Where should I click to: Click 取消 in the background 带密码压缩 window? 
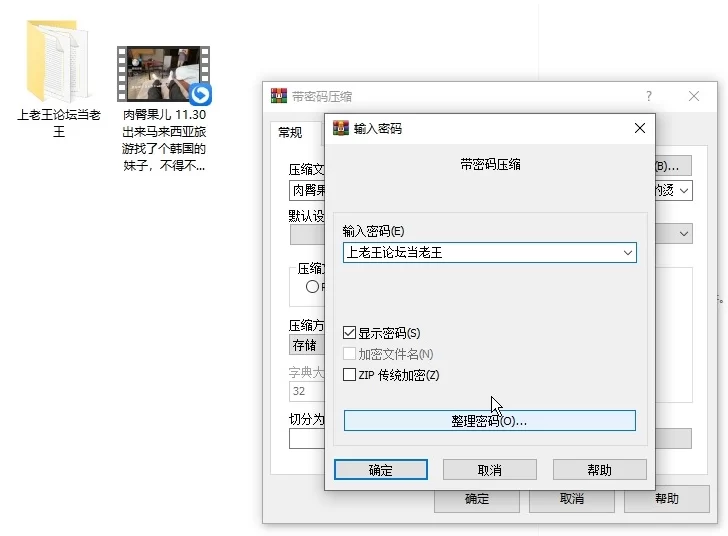pyautogui.click(x=572, y=499)
